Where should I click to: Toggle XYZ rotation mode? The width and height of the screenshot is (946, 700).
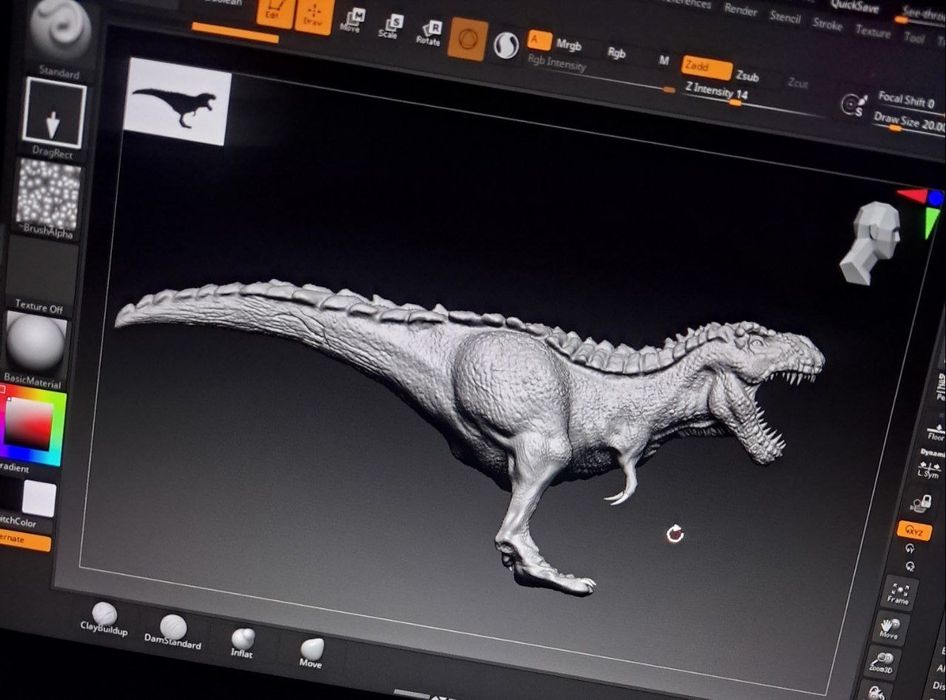(x=914, y=531)
